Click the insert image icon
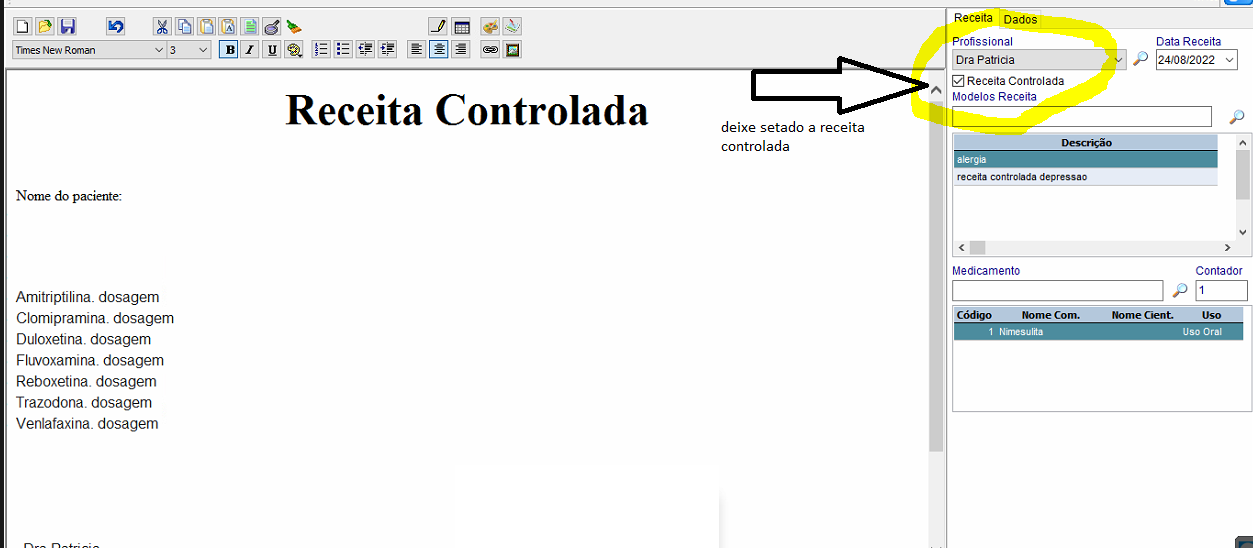The height and width of the screenshot is (548, 1253). pos(512,49)
